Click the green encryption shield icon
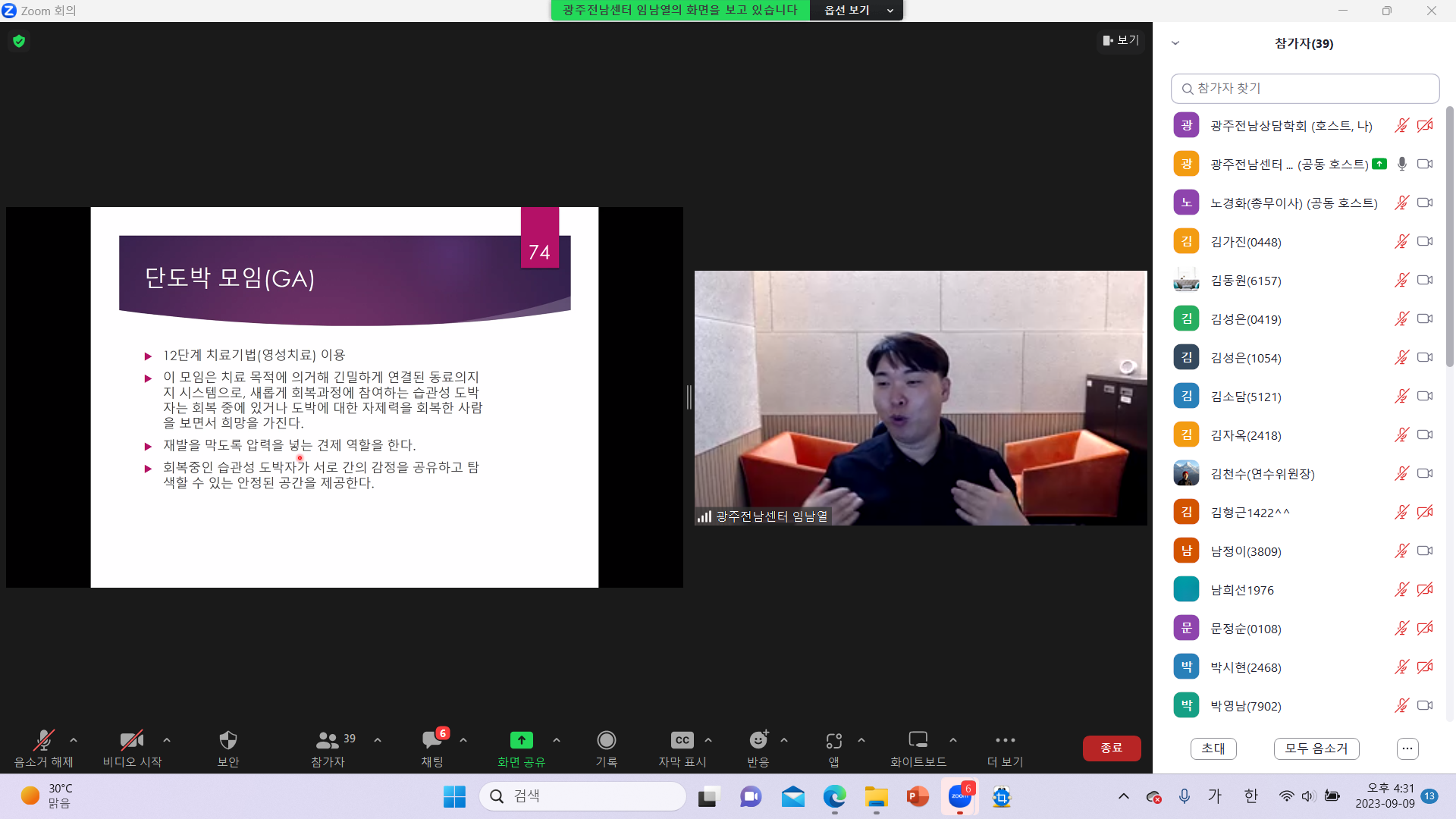Image resolution: width=1456 pixels, height=819 pixels. 19,41
